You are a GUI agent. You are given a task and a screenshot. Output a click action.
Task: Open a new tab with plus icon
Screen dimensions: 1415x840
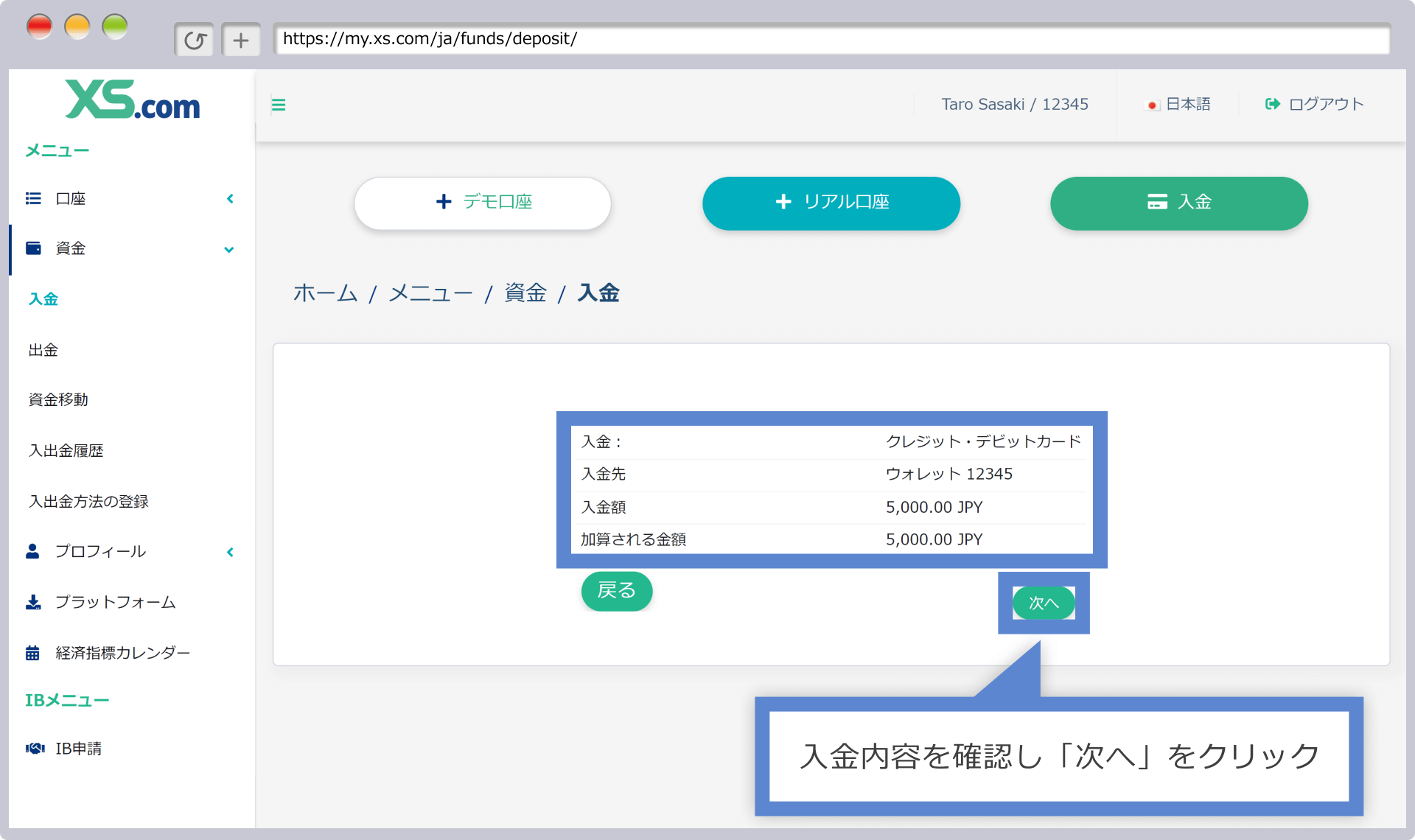click(241, 40)
